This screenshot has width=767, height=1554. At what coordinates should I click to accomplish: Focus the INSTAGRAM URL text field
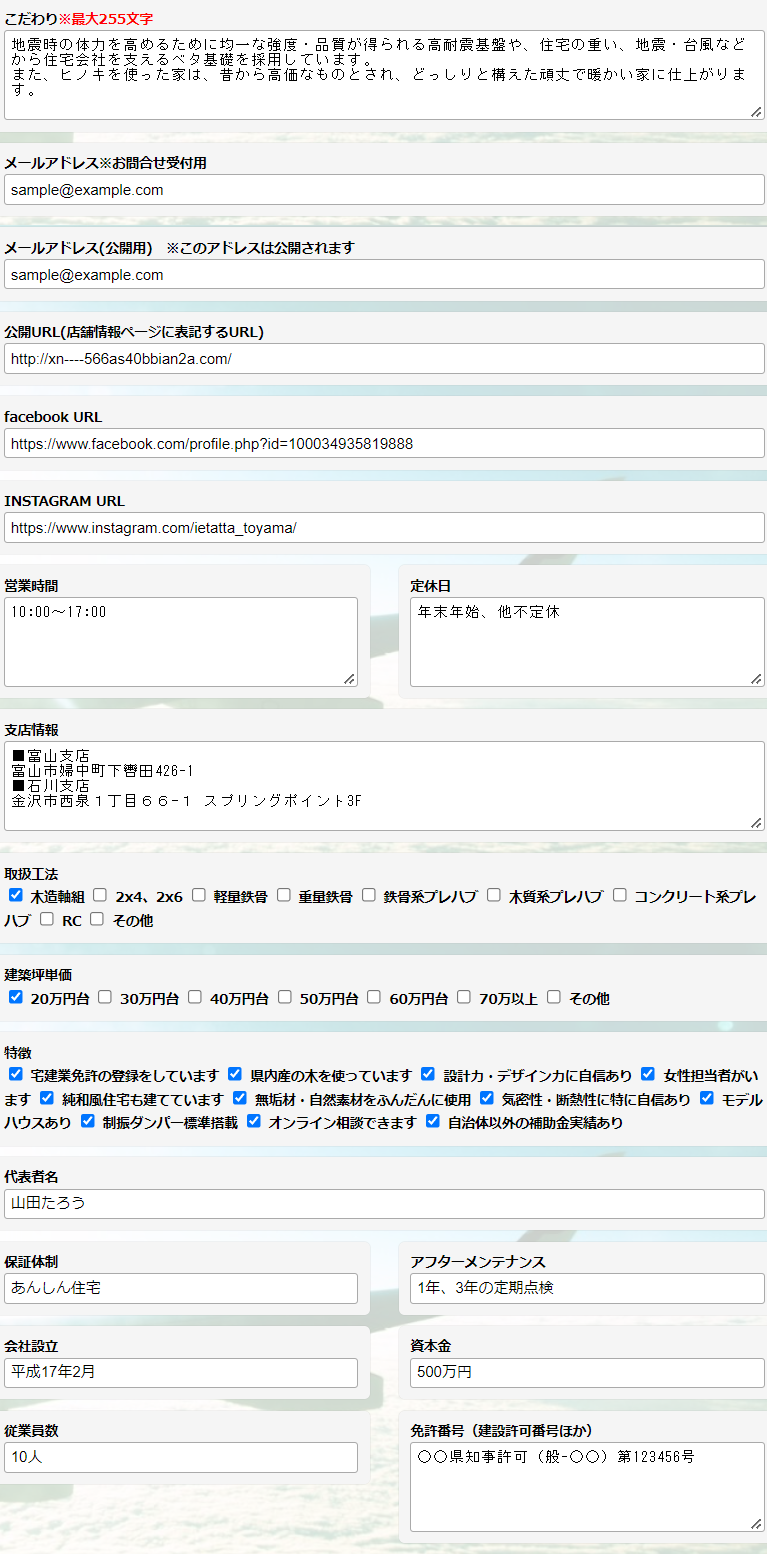(384, 527)
